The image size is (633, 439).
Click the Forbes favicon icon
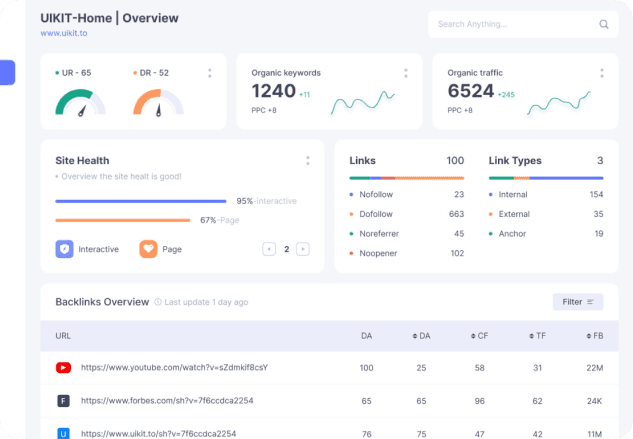[x=63, y=401]
